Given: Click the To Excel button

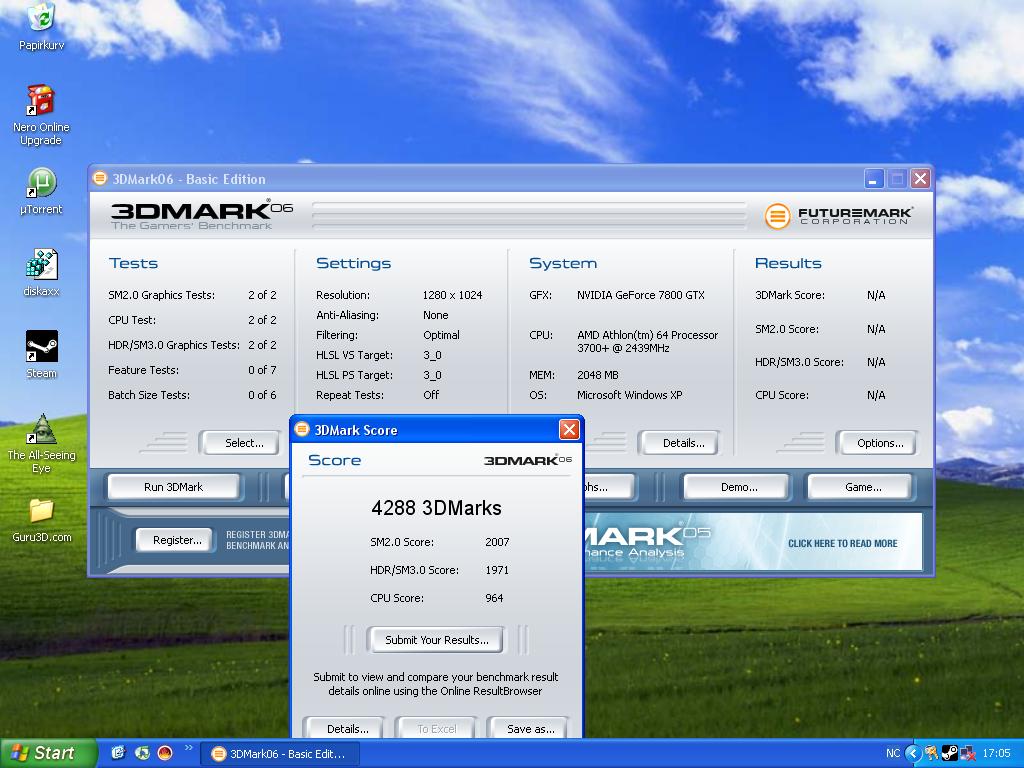Looking at the screenshot, I should tap(436, 728).
